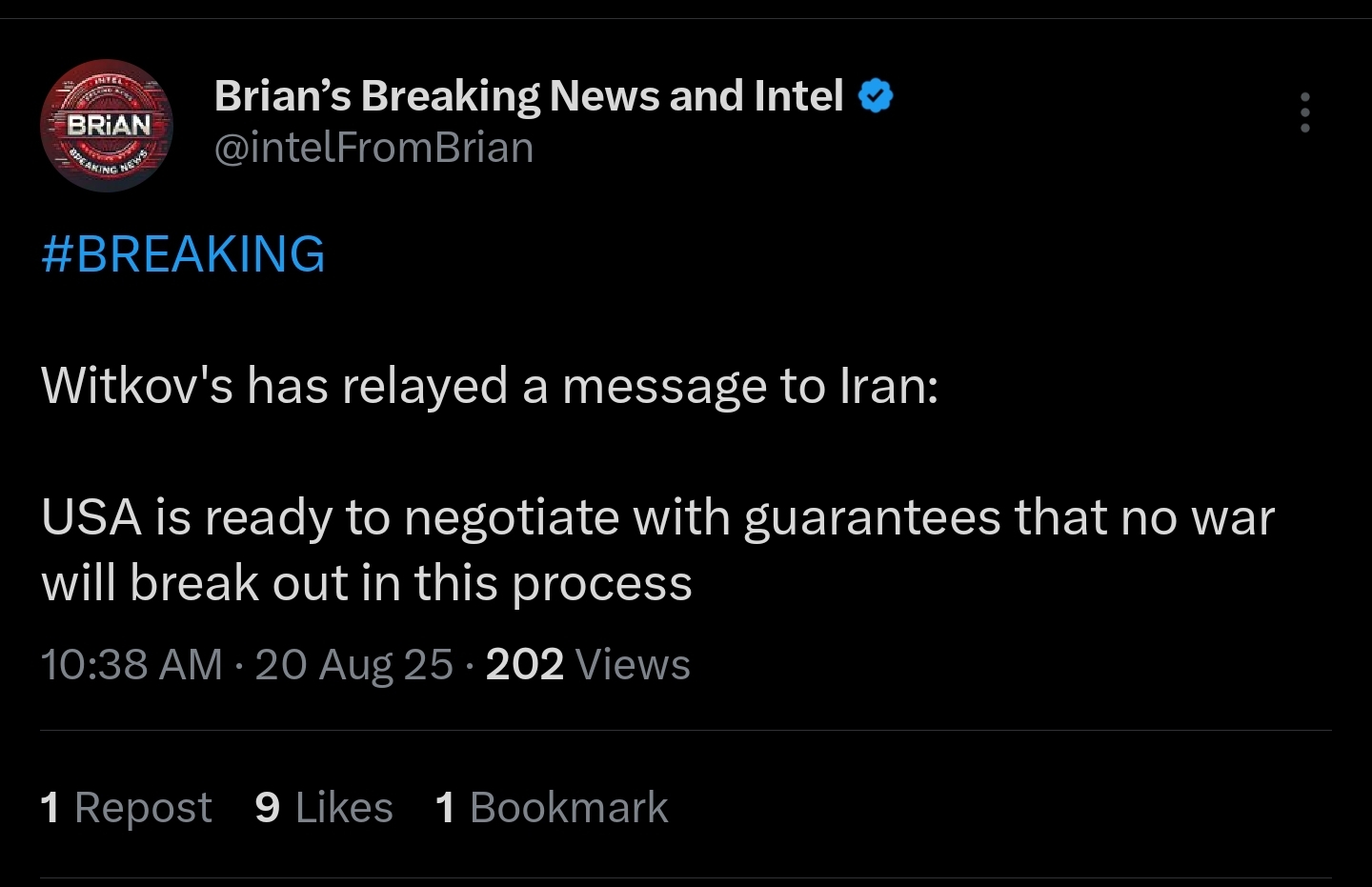The image size is (1372, 887).
Task: Click the BRIAN label inside profile logo
Action: [x=109, y=125]
